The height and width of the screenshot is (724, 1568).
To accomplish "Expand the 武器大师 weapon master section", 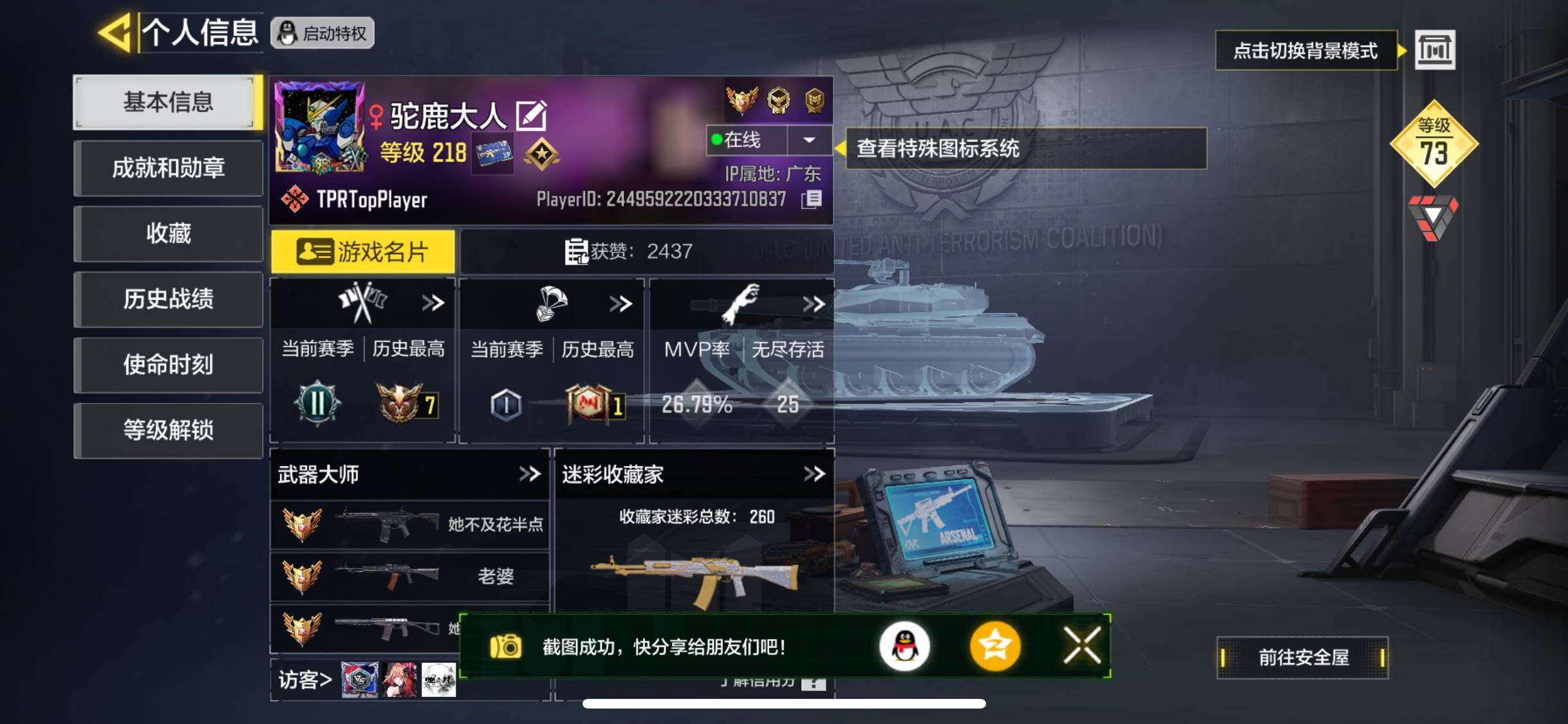I will 530,474.
